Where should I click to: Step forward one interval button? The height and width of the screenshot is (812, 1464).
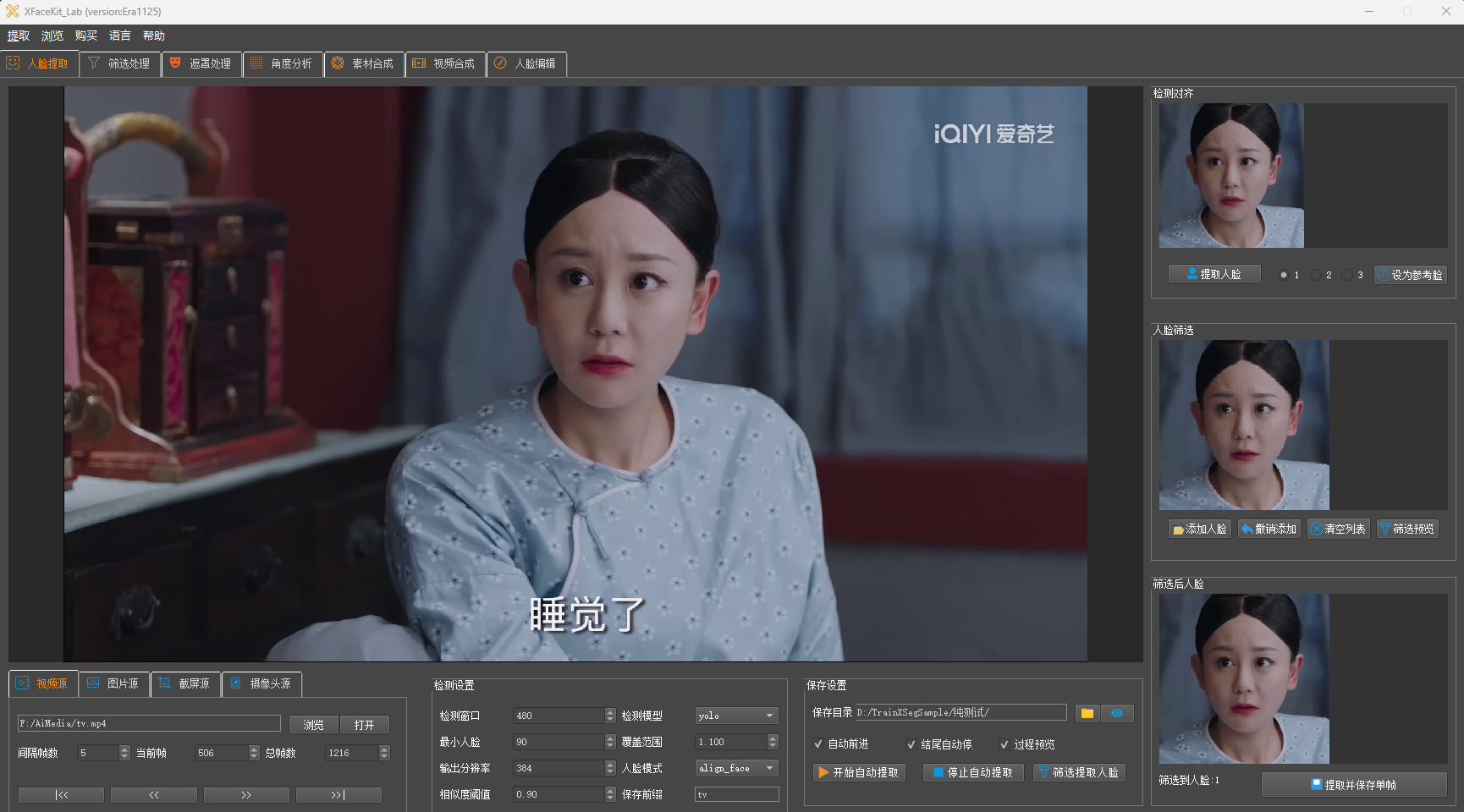246,795
